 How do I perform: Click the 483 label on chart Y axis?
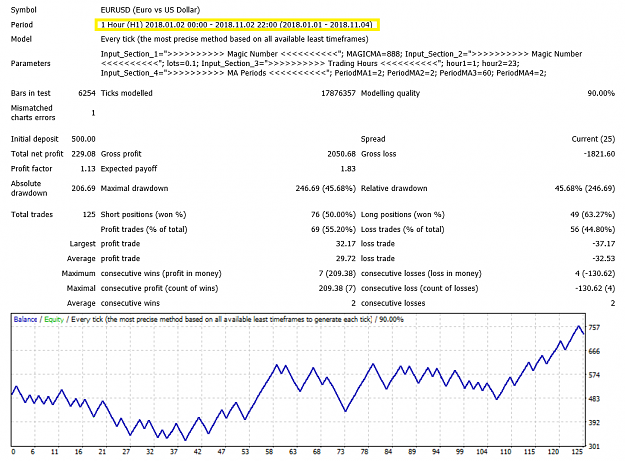coord(594,399)
